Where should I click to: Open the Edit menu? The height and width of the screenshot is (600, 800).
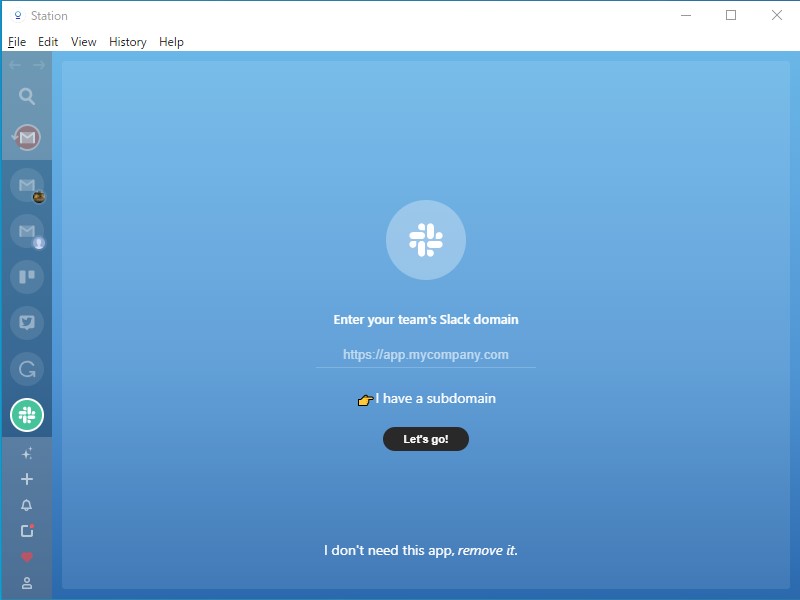pos(48,42)
